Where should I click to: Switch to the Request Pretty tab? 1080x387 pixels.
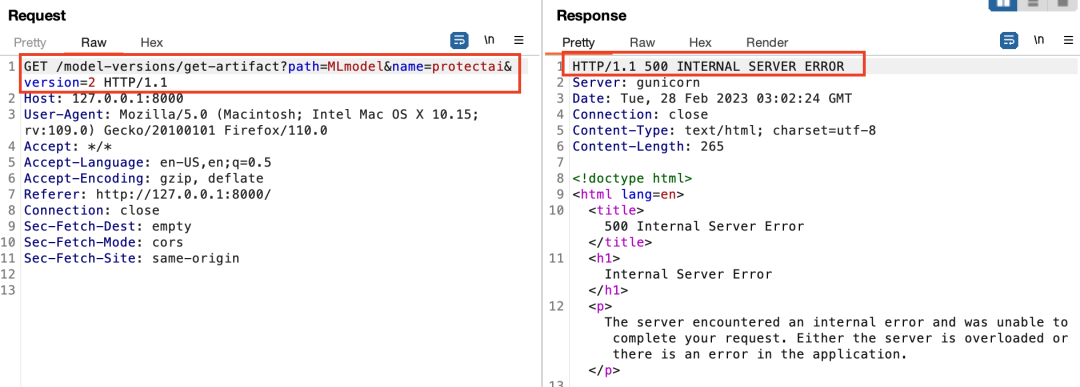30,43
